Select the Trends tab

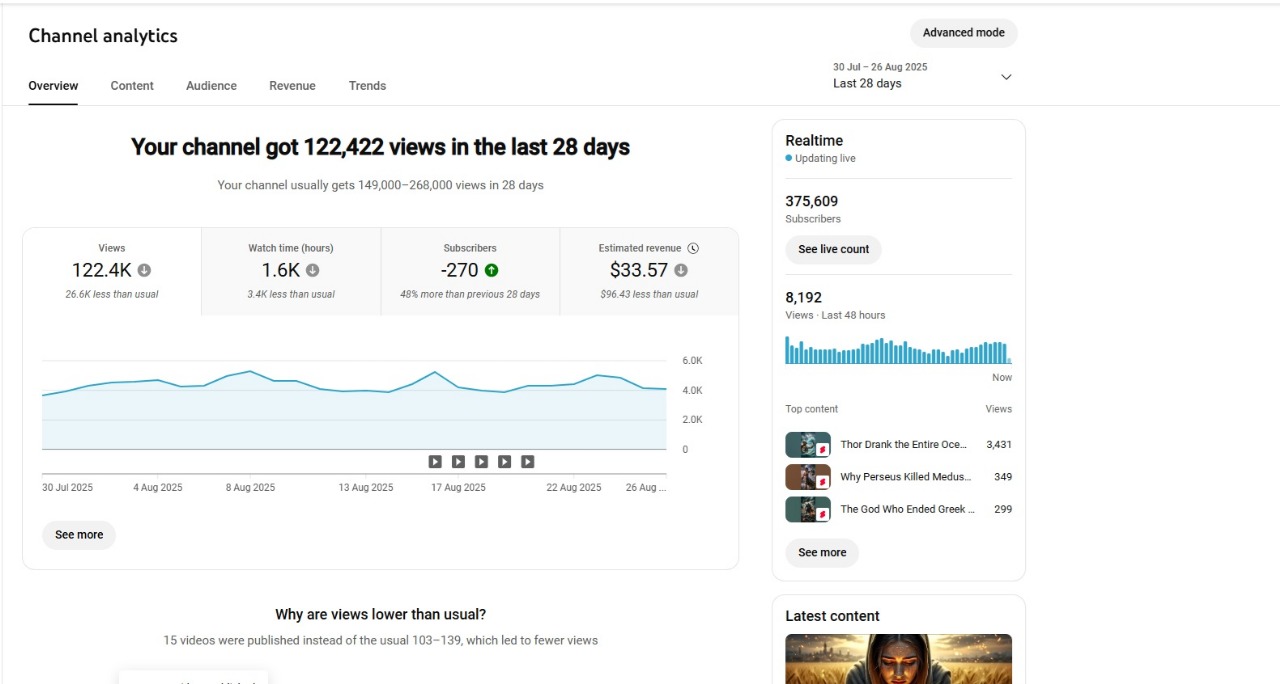(x=367, y=86)
